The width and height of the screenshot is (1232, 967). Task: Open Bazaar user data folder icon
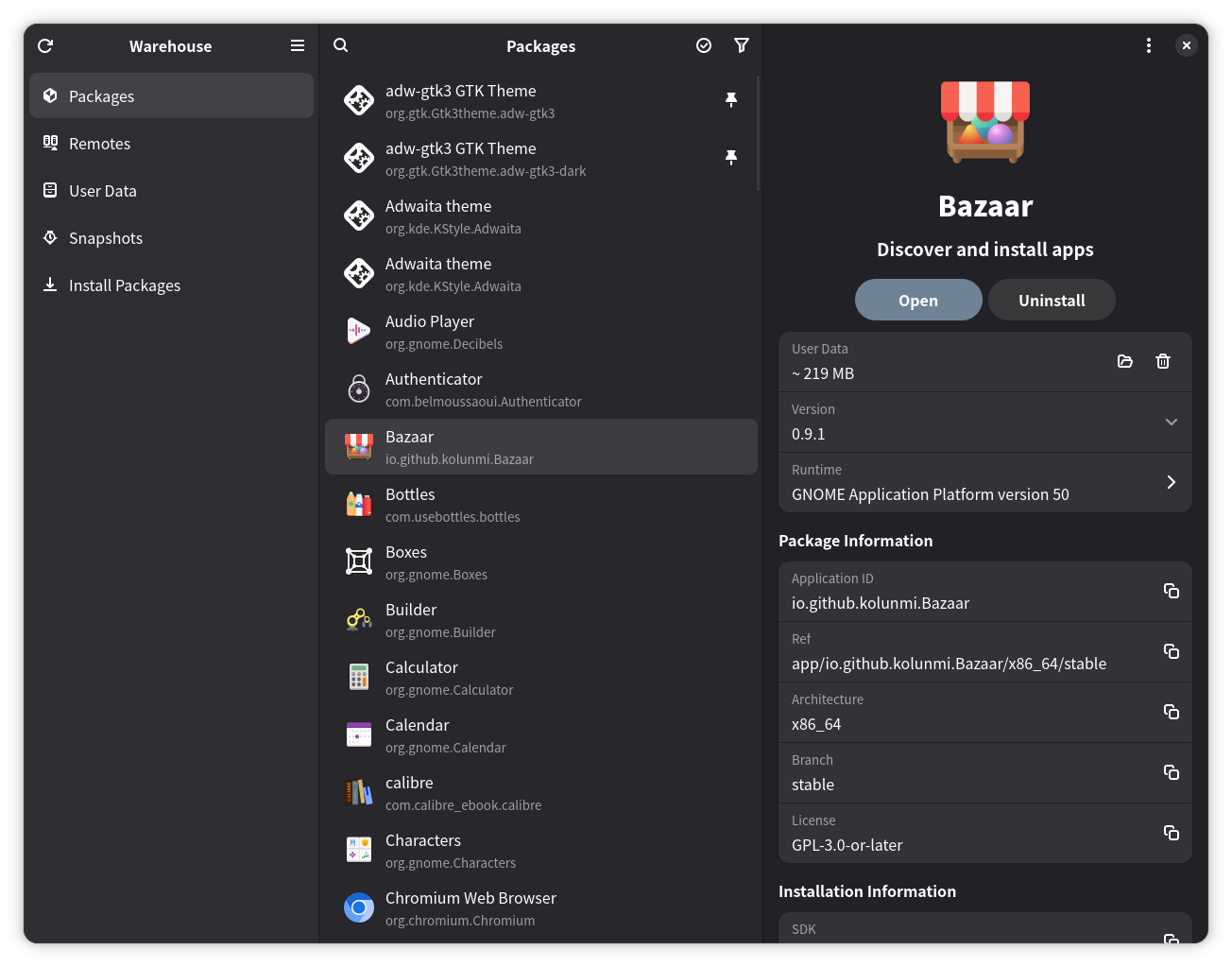click(x=1125, y=361)
